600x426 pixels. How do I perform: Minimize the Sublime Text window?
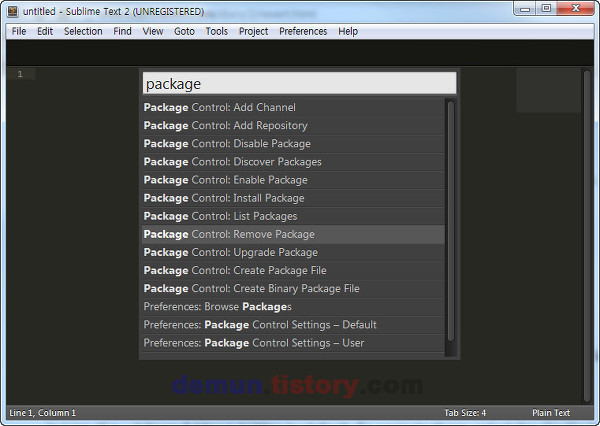525,8
